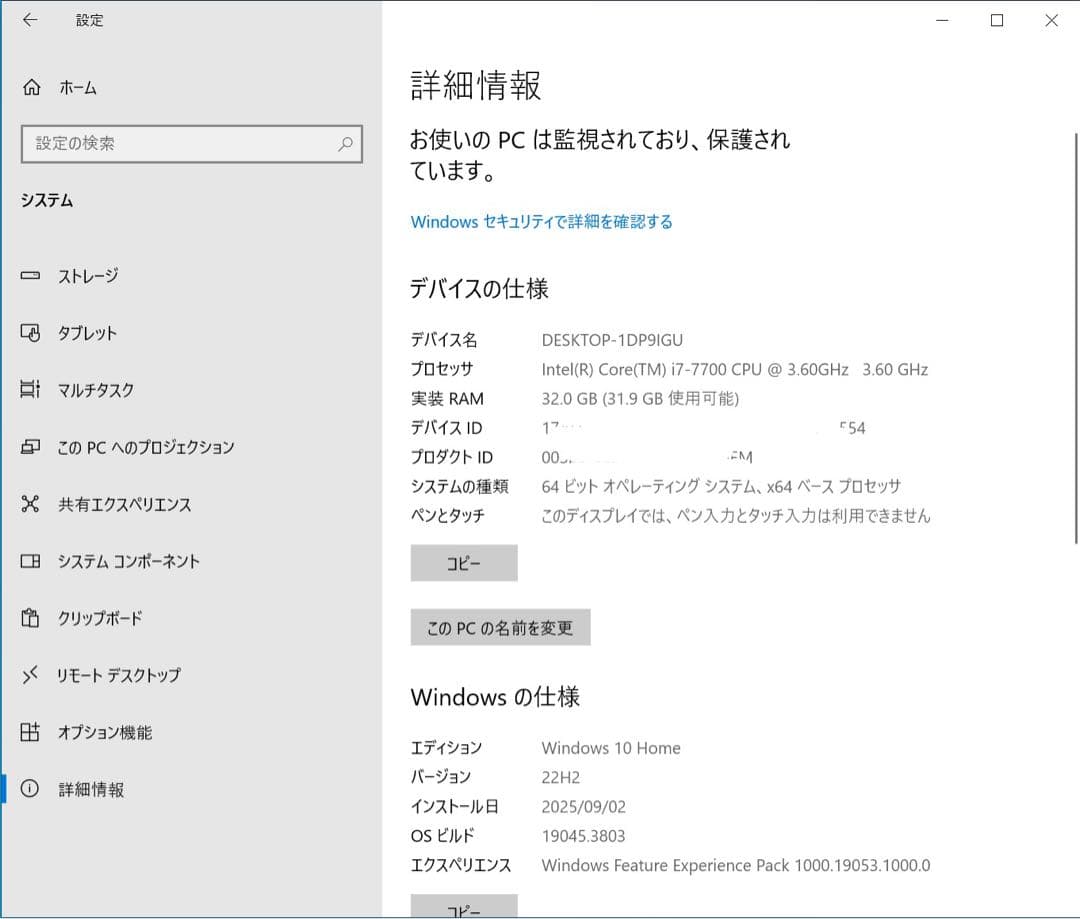Click the back arrow in Settings header

coord(30,20)
